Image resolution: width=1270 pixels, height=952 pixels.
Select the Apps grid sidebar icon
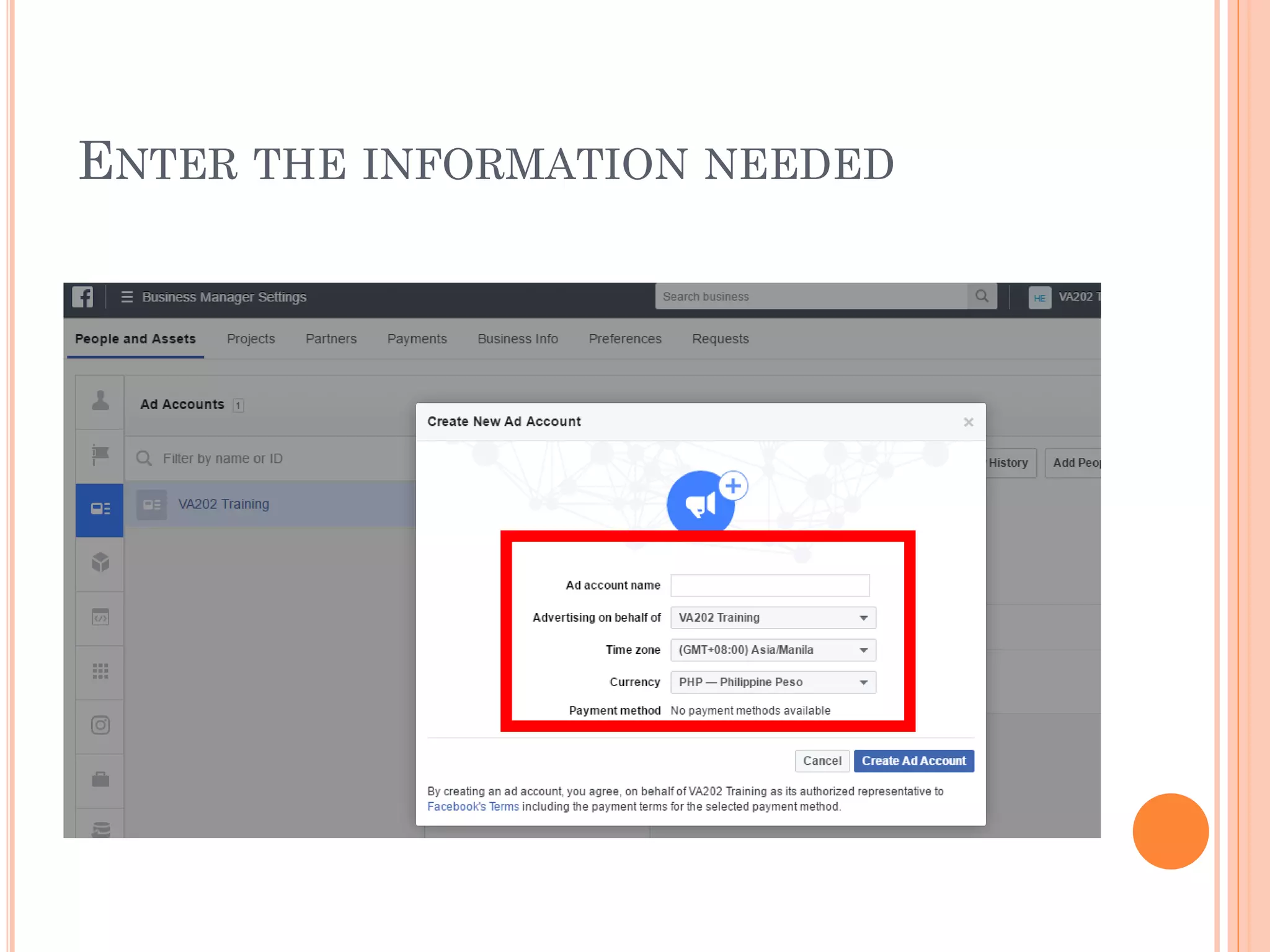pyautogui.click(x=100, y=671)
